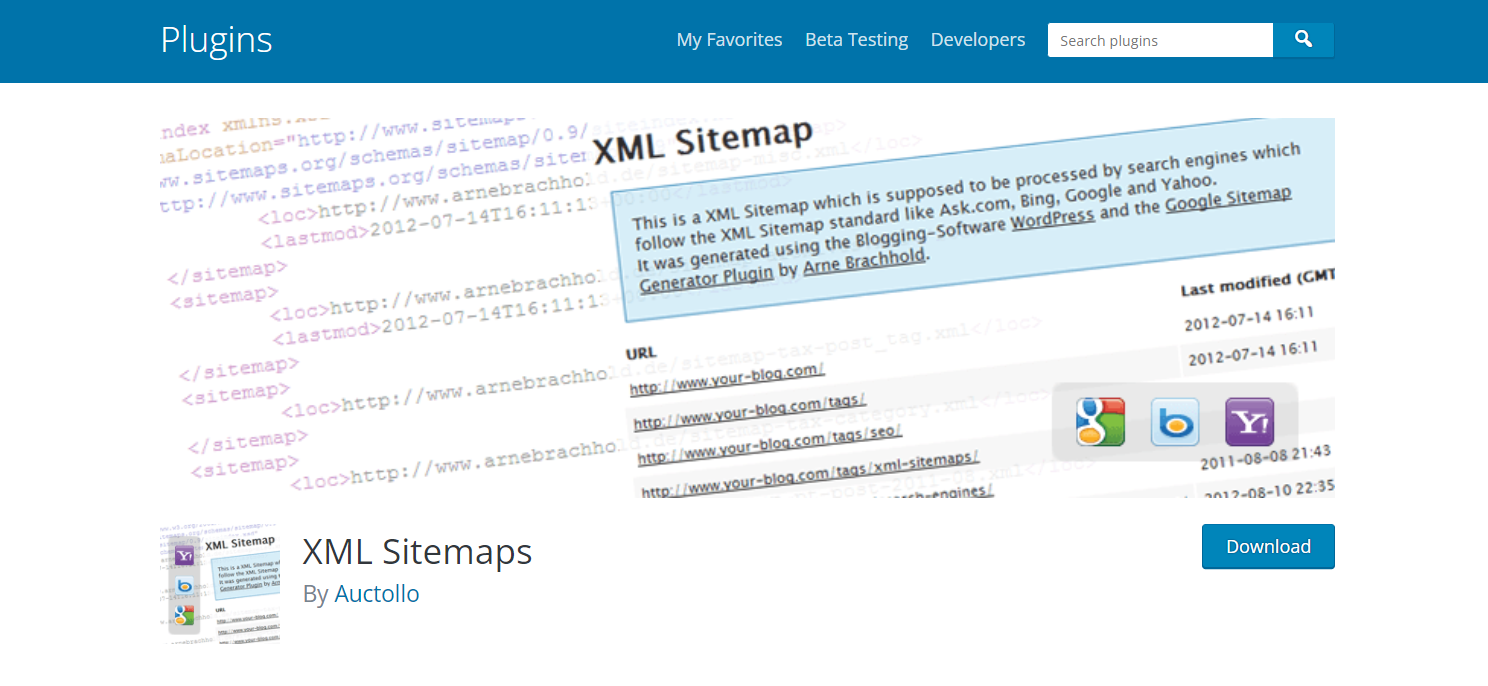Open the Developers link
Screen dimensions: 1488x686
[978, 40]
